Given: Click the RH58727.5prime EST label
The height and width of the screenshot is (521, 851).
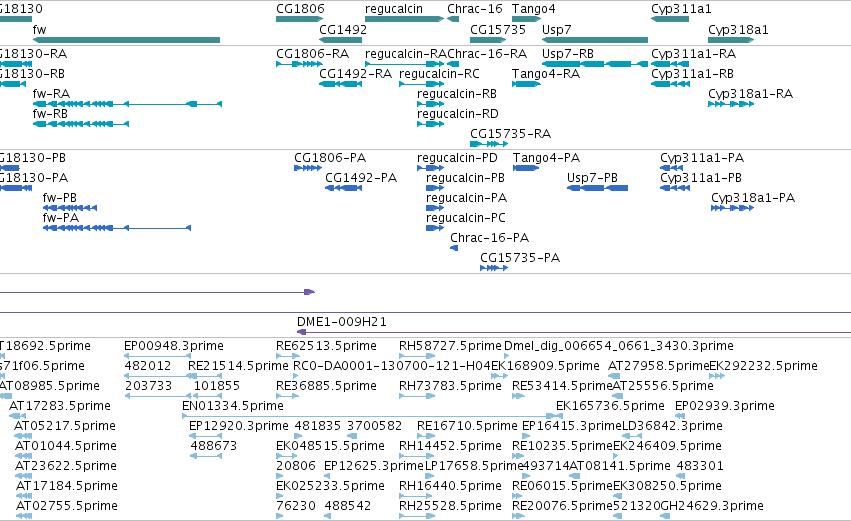Looking at the screenshot, I should coord(450,346).
